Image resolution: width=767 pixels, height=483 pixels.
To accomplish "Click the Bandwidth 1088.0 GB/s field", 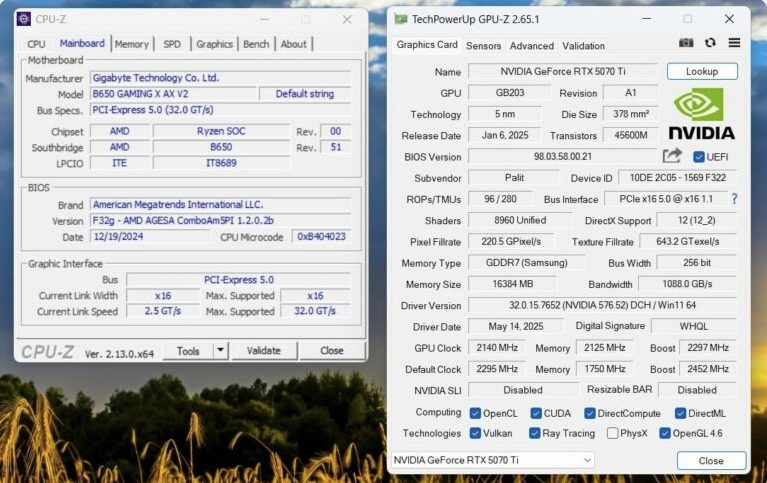I will coord(687,284).
